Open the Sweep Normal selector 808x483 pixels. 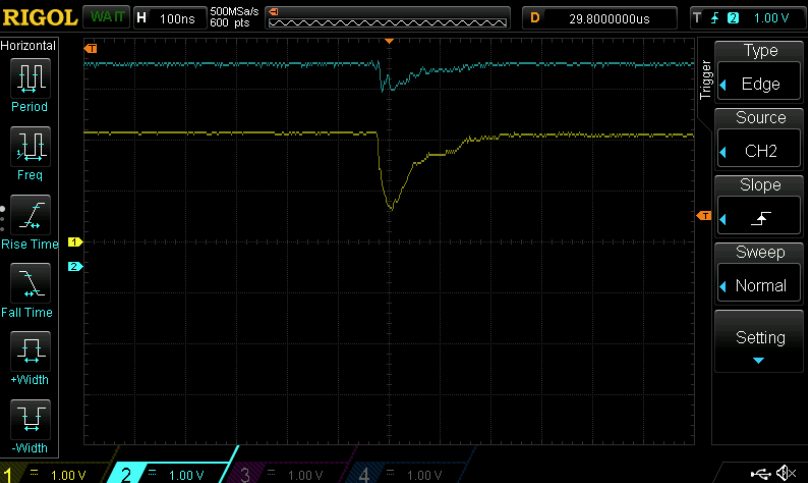[759, 273]
